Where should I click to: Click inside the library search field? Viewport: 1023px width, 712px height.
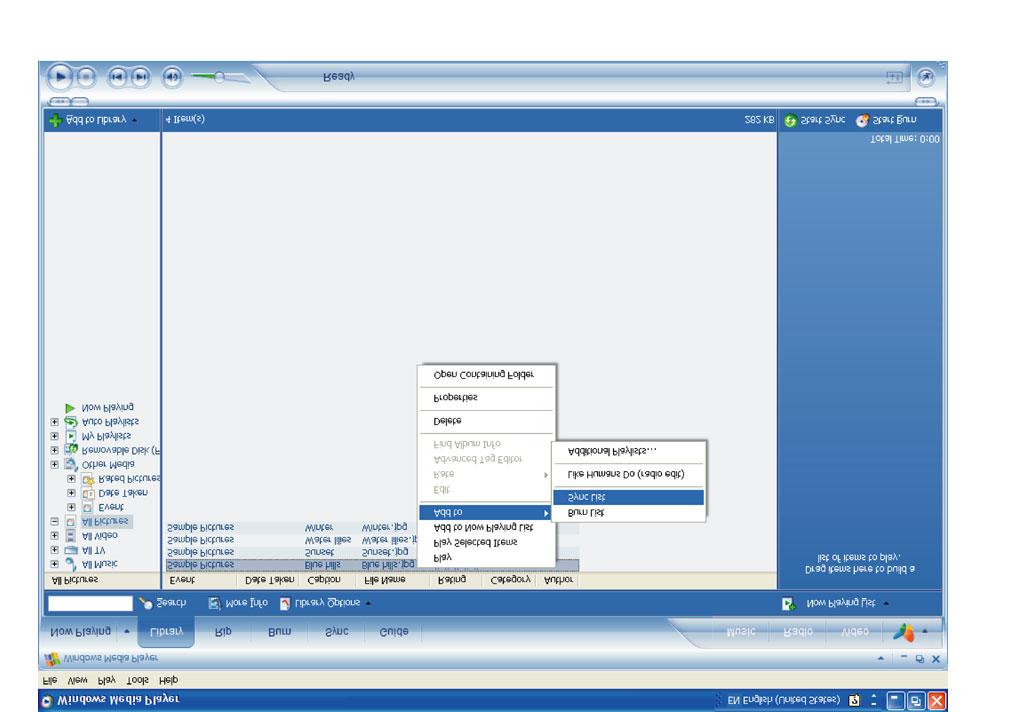pyautogui.click(x=90, y=604)
